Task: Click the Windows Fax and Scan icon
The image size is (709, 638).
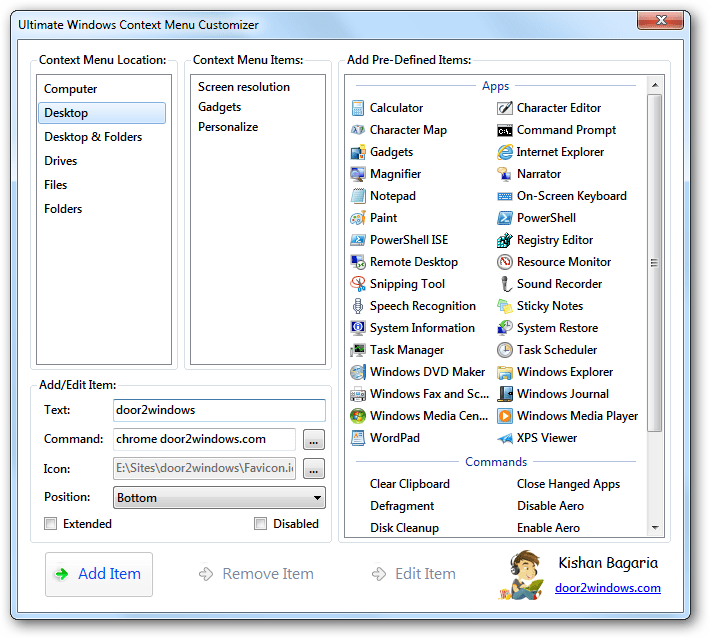Action: [x=358, y=394]
